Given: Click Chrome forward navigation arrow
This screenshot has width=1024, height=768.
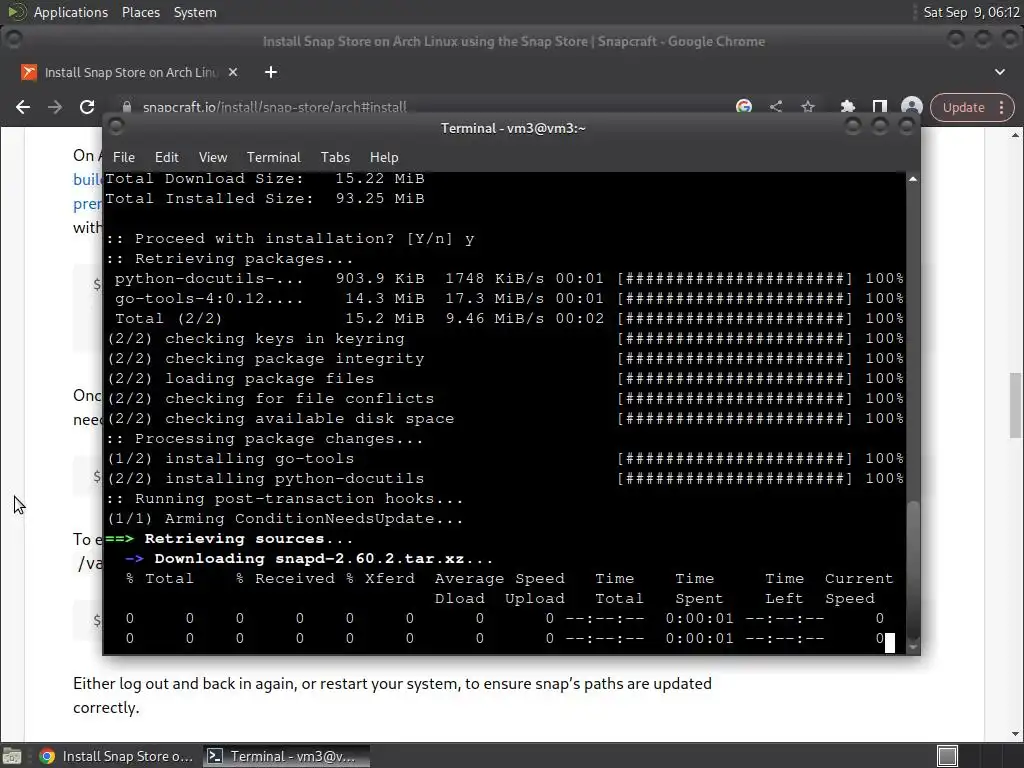Looking at the screenshot, I should pos(55,107).
